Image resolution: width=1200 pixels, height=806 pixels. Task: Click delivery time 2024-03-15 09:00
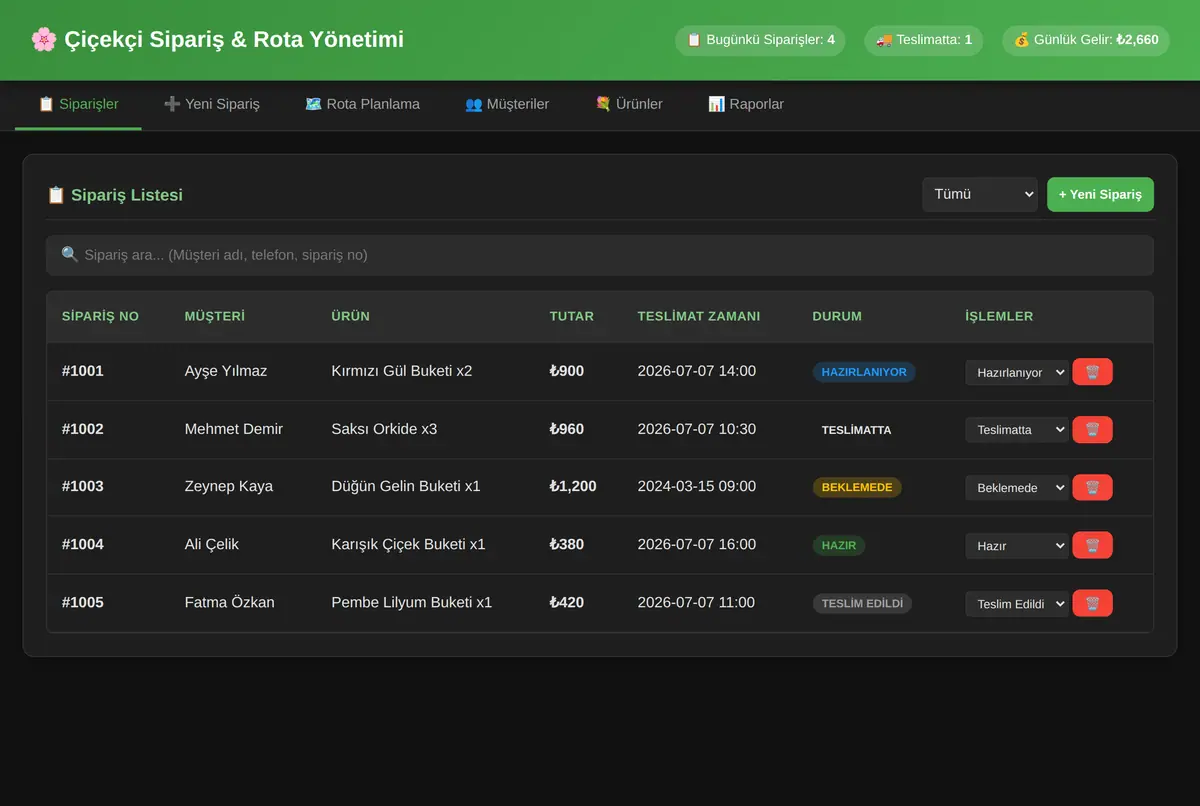(x=697, y=487)
